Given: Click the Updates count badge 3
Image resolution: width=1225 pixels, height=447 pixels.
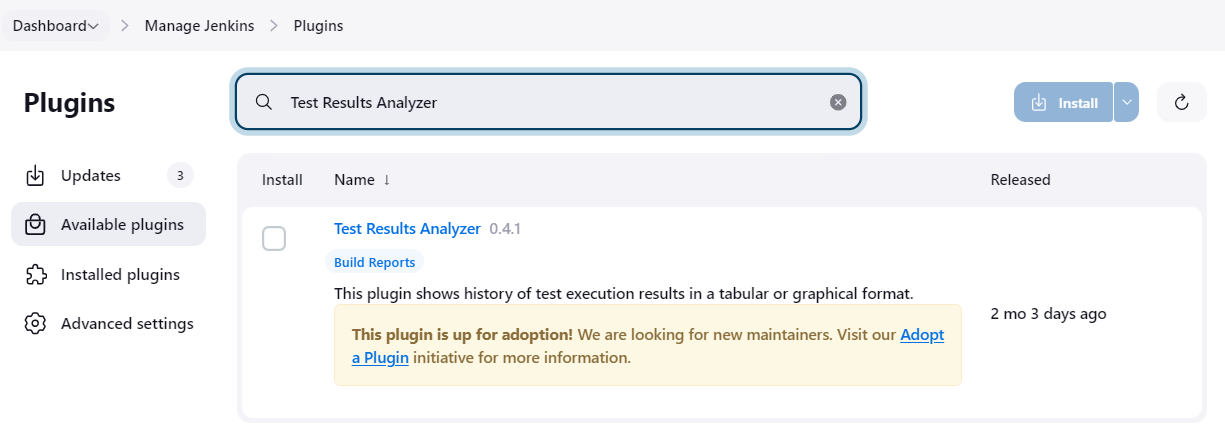Looking at the screenshot, I should pos(180,176).
